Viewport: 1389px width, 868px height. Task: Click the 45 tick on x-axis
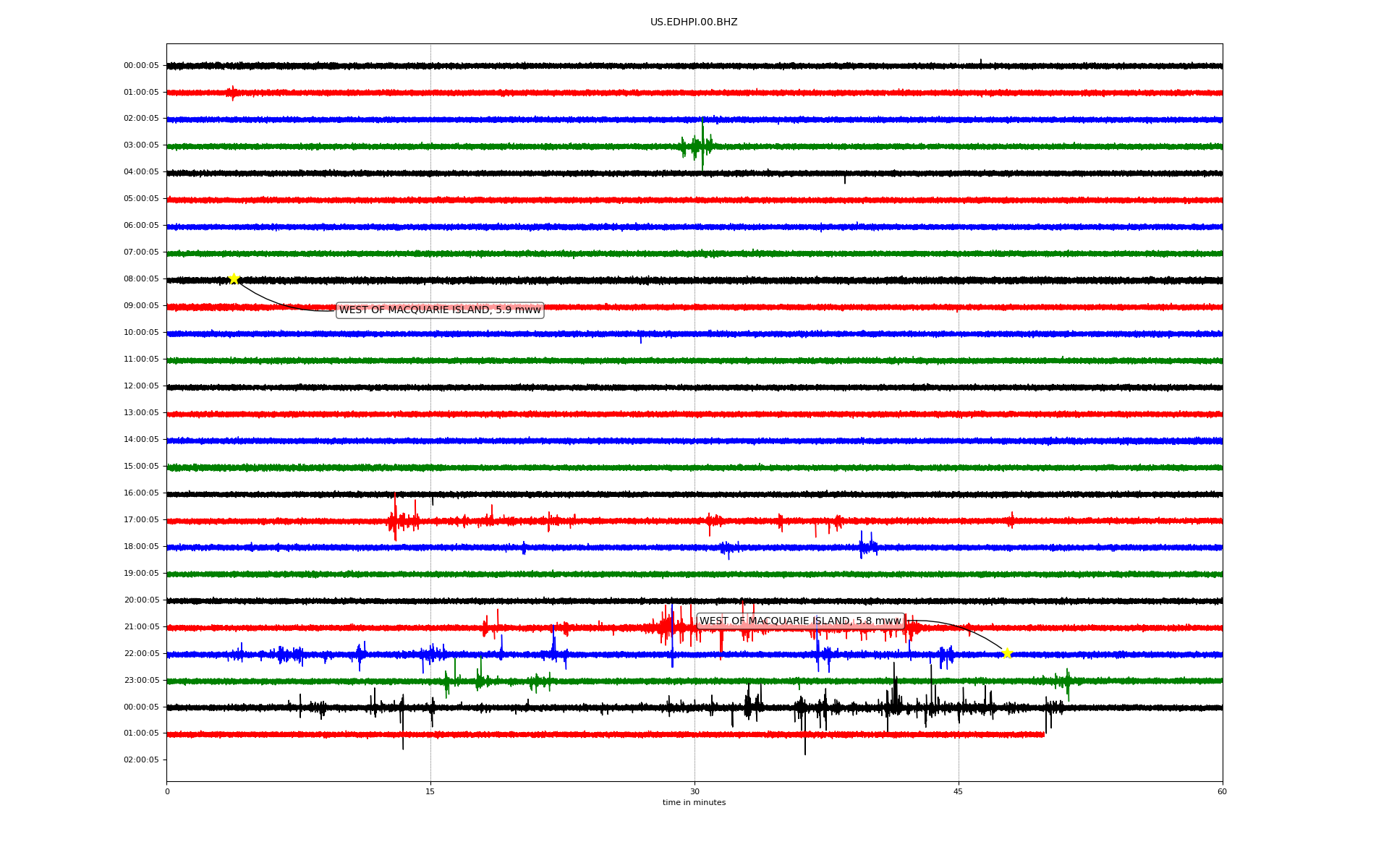[x=959, y=791]
